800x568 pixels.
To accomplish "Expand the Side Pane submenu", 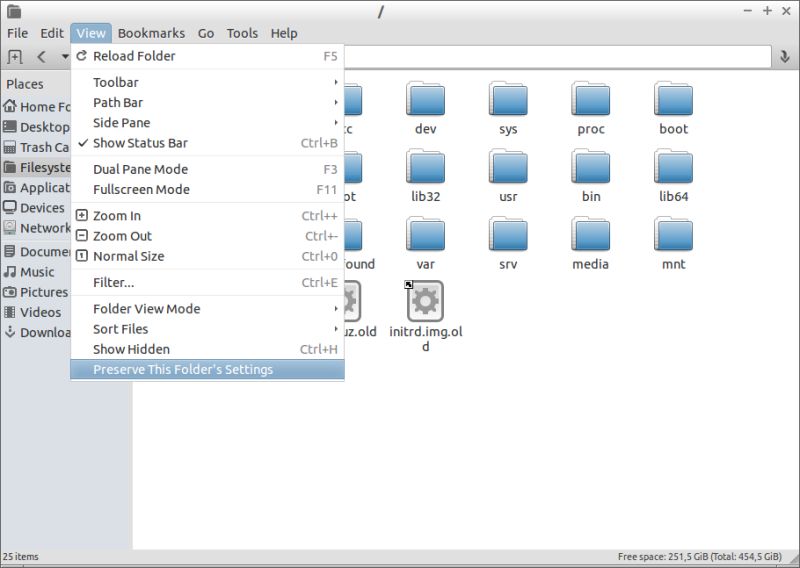I will coord(208,122).
